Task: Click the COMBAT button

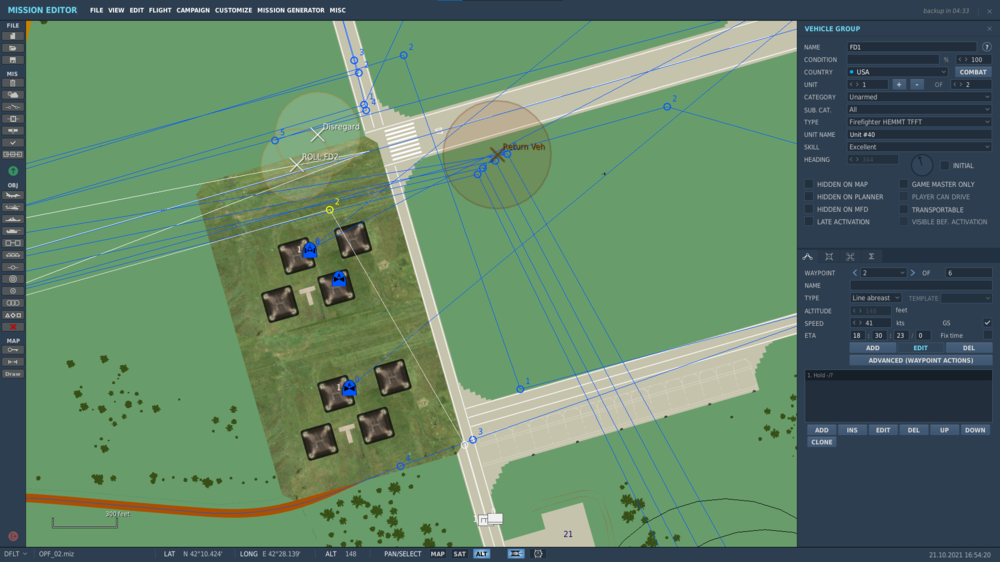Action: (973, 72)
